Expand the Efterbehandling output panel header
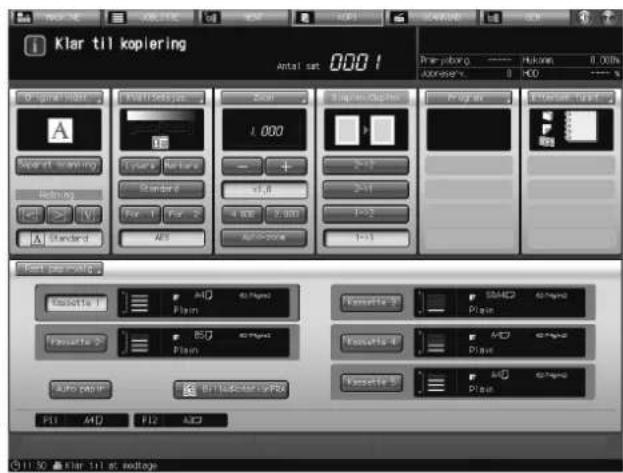Image resolution: width=623 pixels, height=473 pixels. [x=571, y=97]
